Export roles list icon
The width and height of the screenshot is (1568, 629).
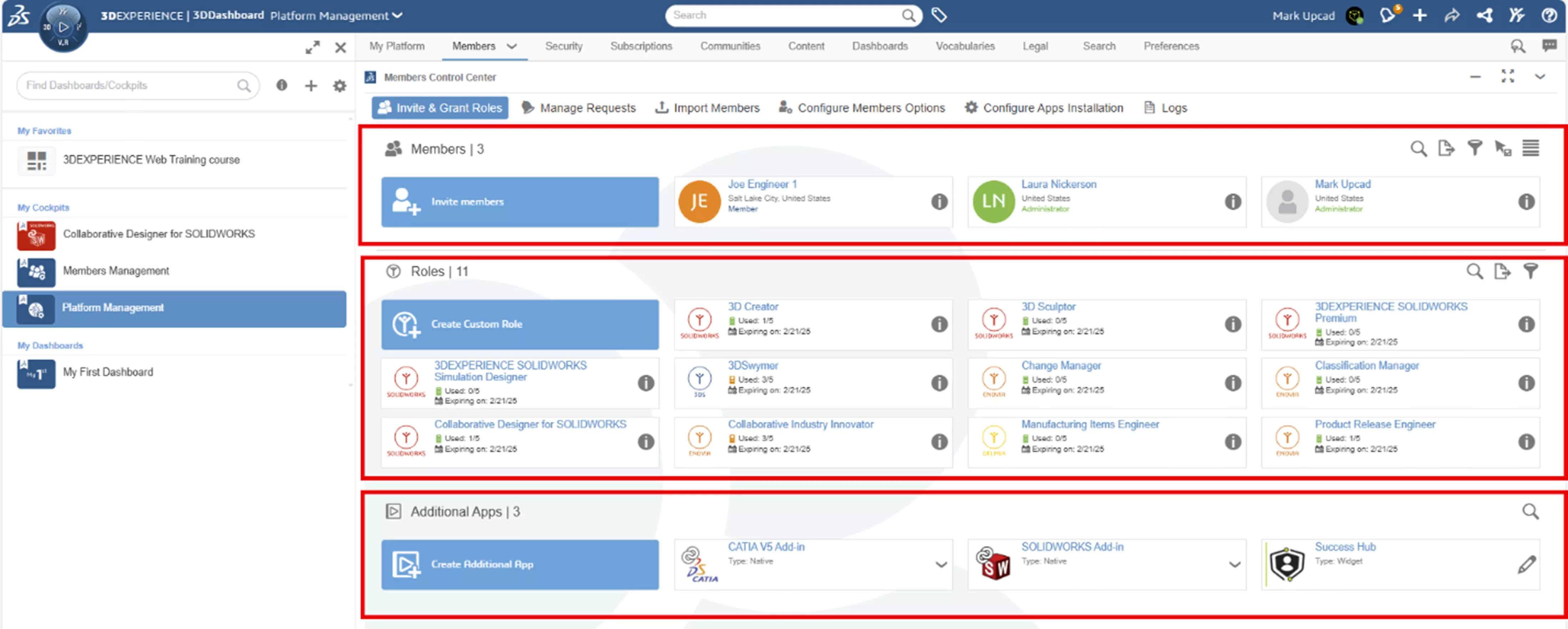click(x=1502, y=271)
